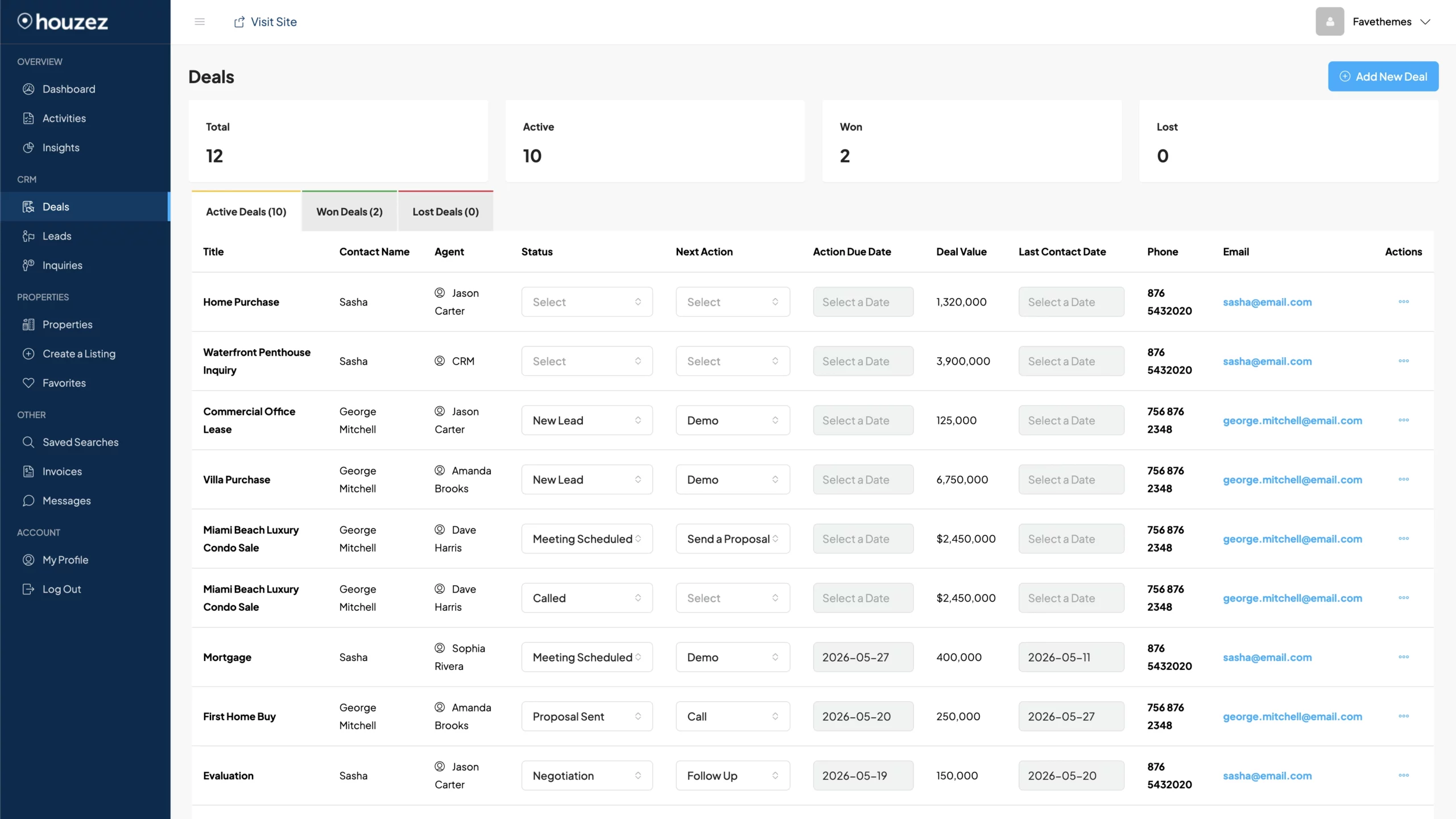Click the 3,900,000 deal value cell
This screenshot has width=1456, height=819.
pos(963,361)
